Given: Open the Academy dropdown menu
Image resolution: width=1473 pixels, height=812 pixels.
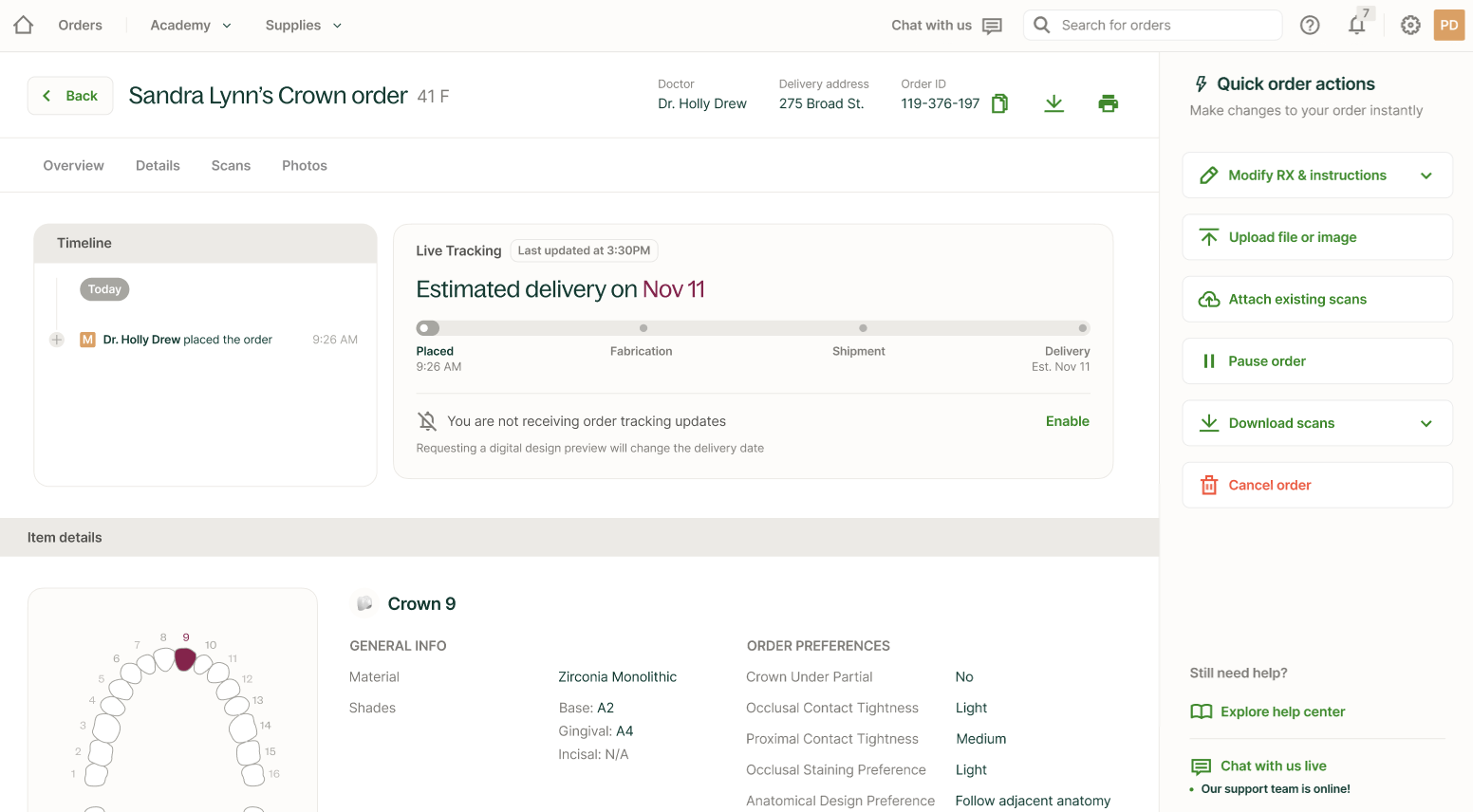Looking at the screenshot, I should tap(191, 26).
